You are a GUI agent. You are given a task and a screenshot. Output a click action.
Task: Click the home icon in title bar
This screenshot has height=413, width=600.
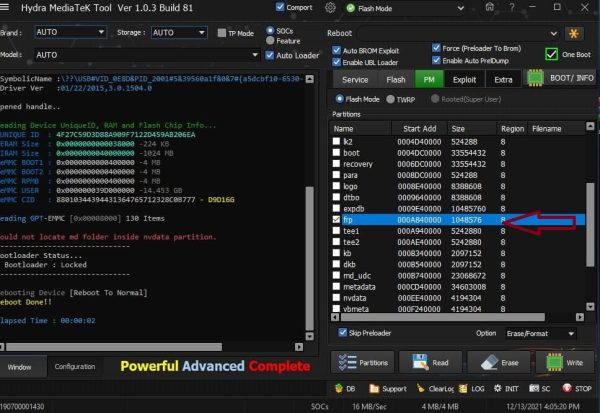click(489, 7)
